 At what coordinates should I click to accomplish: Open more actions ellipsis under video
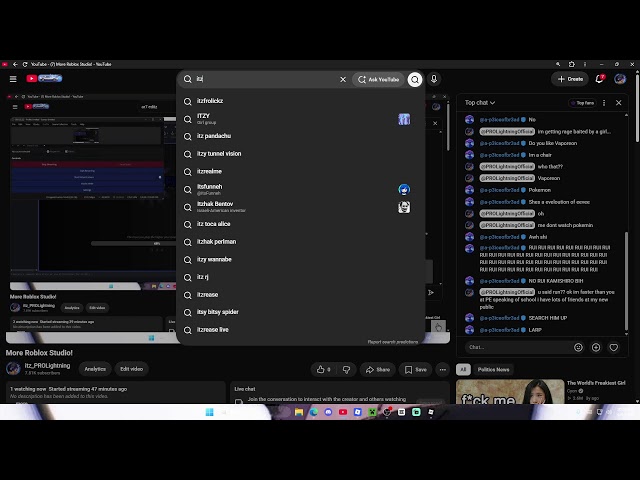(442, 369)
